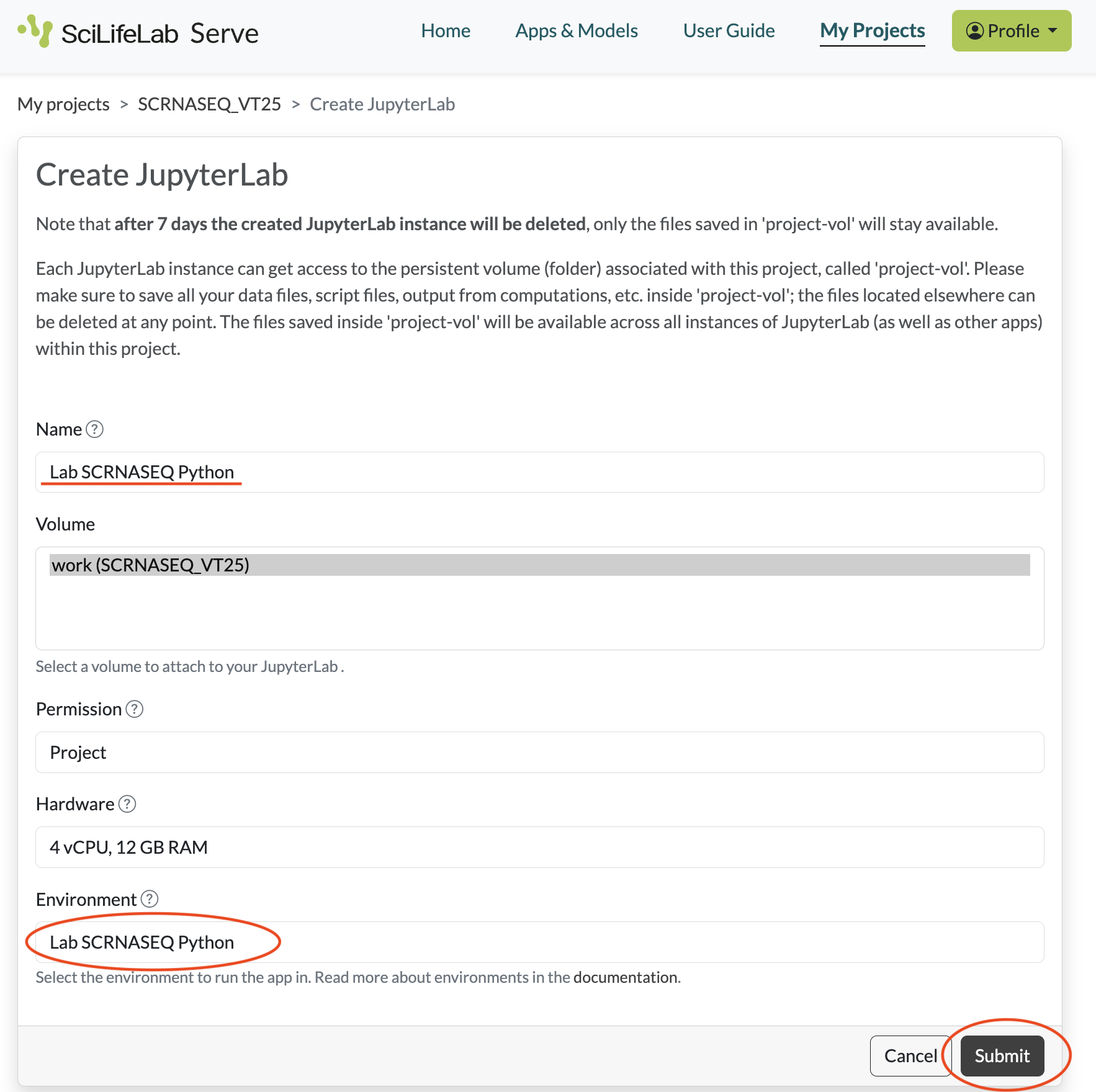
Task: Click the Environment help question-mark icon
Action: (150, 899)
